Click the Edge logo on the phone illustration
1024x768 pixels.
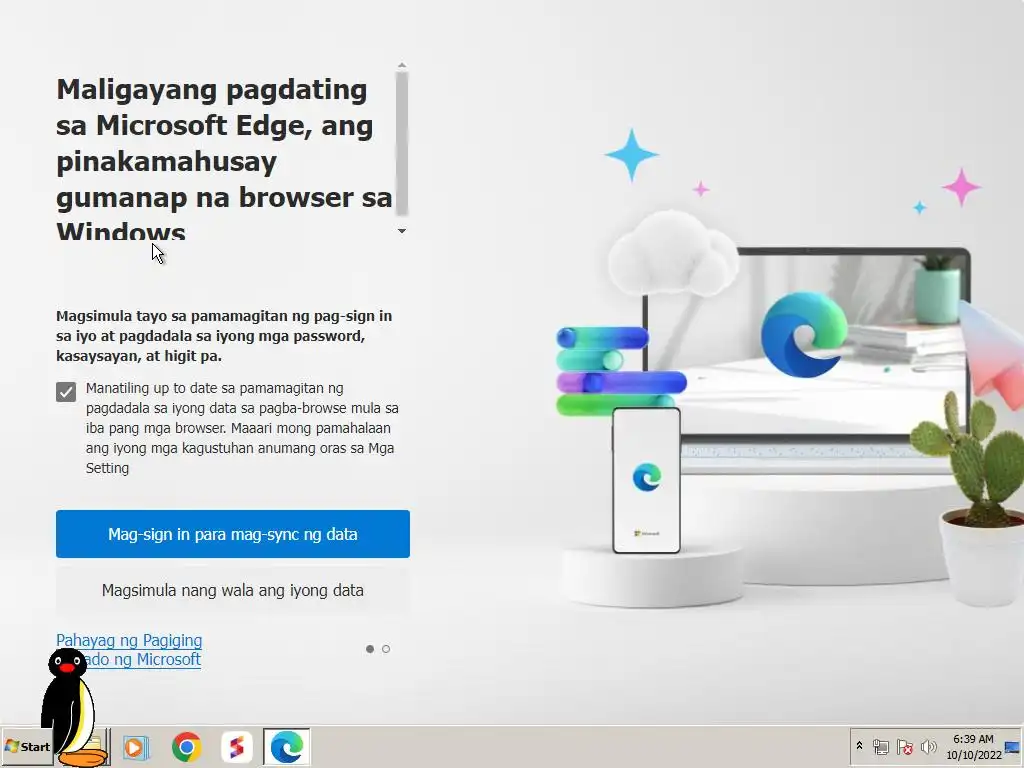coord(647,477)
